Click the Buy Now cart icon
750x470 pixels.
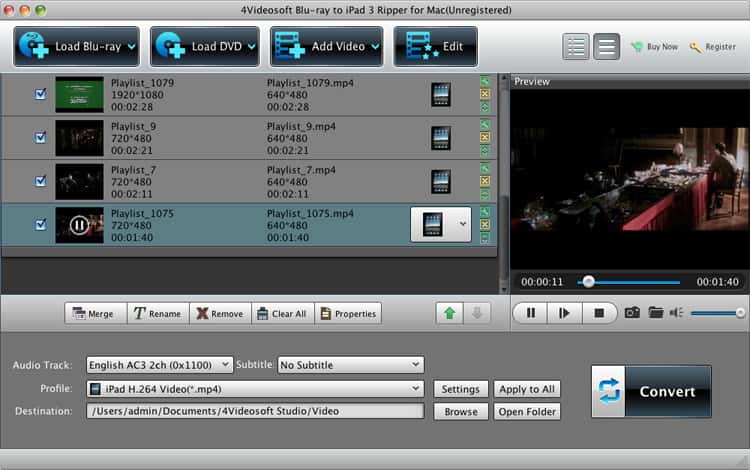click(637, 47)
